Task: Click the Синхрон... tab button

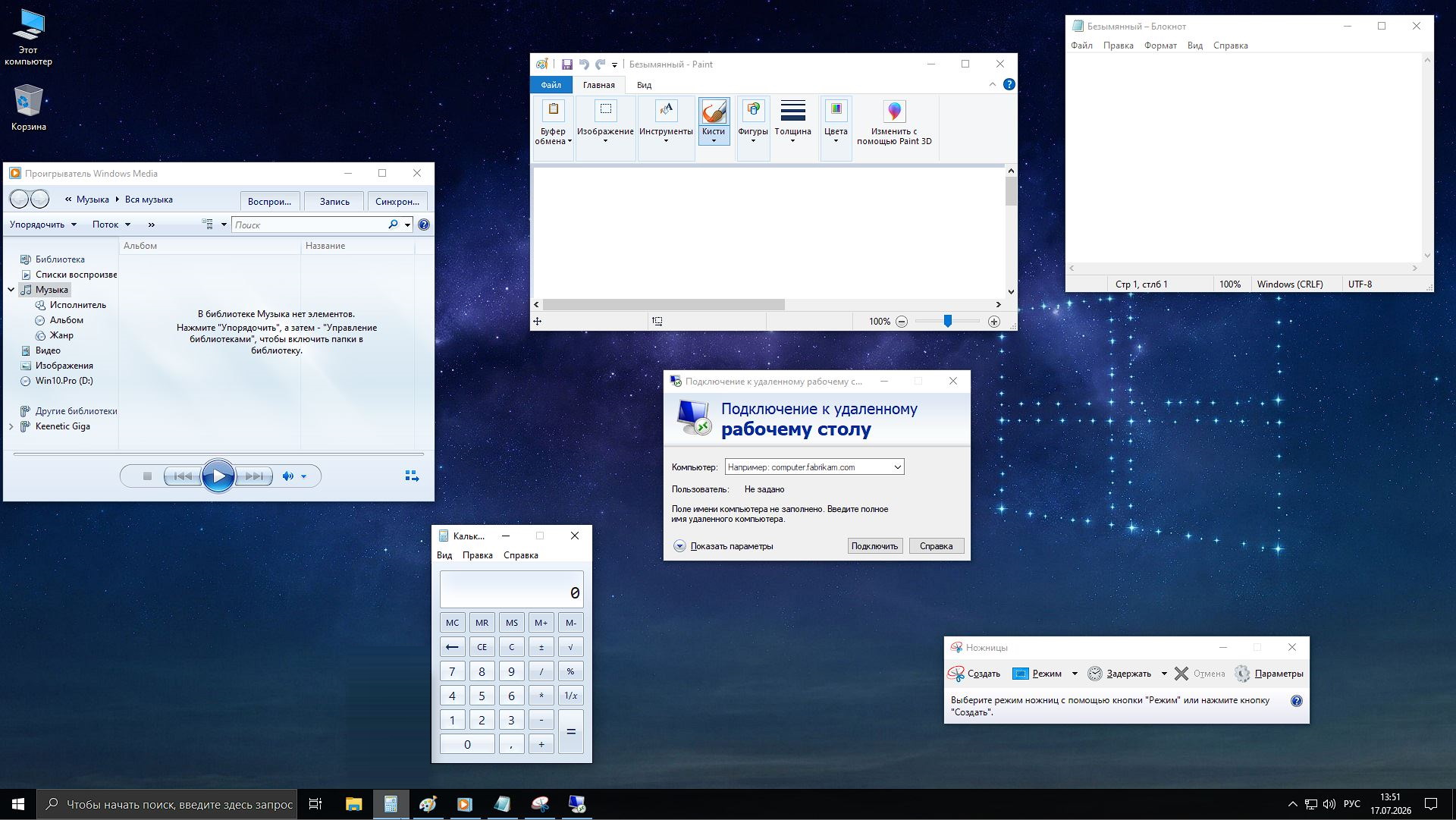Action: coord(397,202)
